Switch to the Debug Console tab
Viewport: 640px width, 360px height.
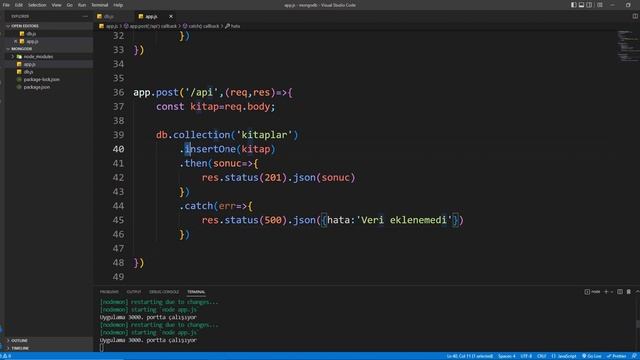pyautogui.click(x=164, y=292)
